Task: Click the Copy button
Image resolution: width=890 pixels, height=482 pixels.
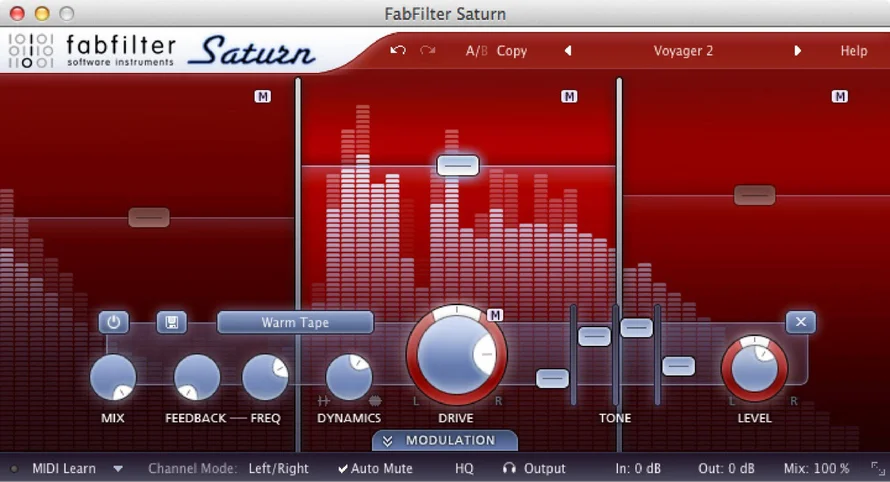Action: (x=512, y=51)
